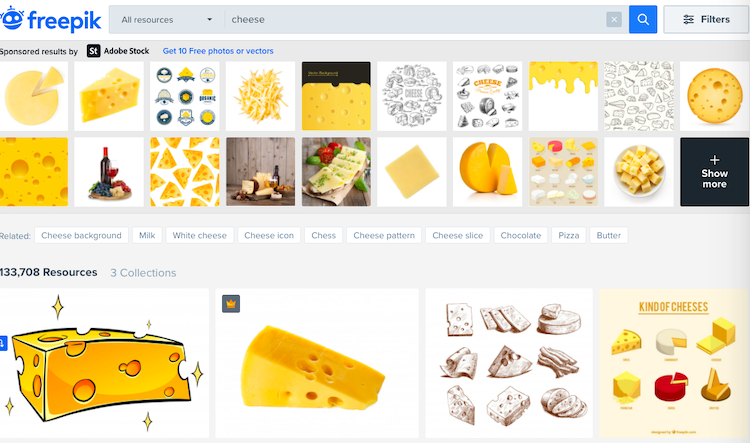Screen dimensions: 750x443
Task: Open the Kind of Cheeses illustration thumbnail
Action: 674,363
